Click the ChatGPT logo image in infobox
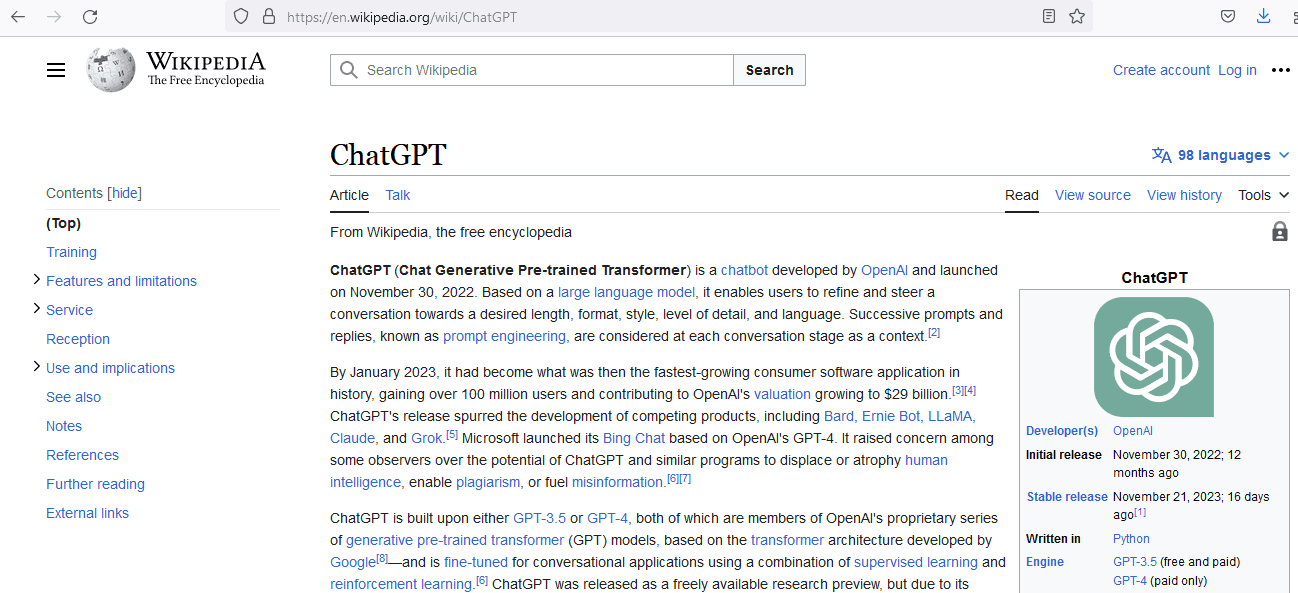 pyautogui.click(x=1153, y=357)
